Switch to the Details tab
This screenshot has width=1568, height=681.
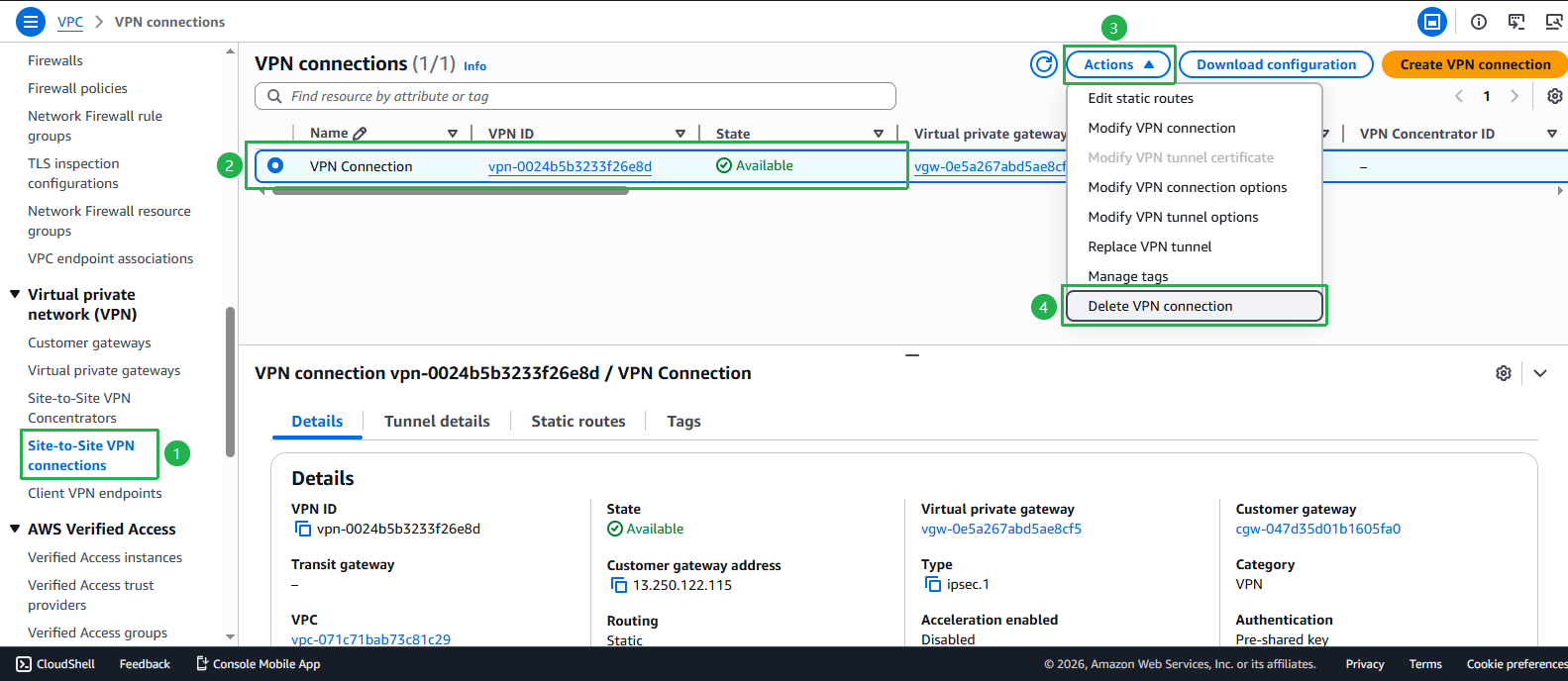tap(317, 421)
